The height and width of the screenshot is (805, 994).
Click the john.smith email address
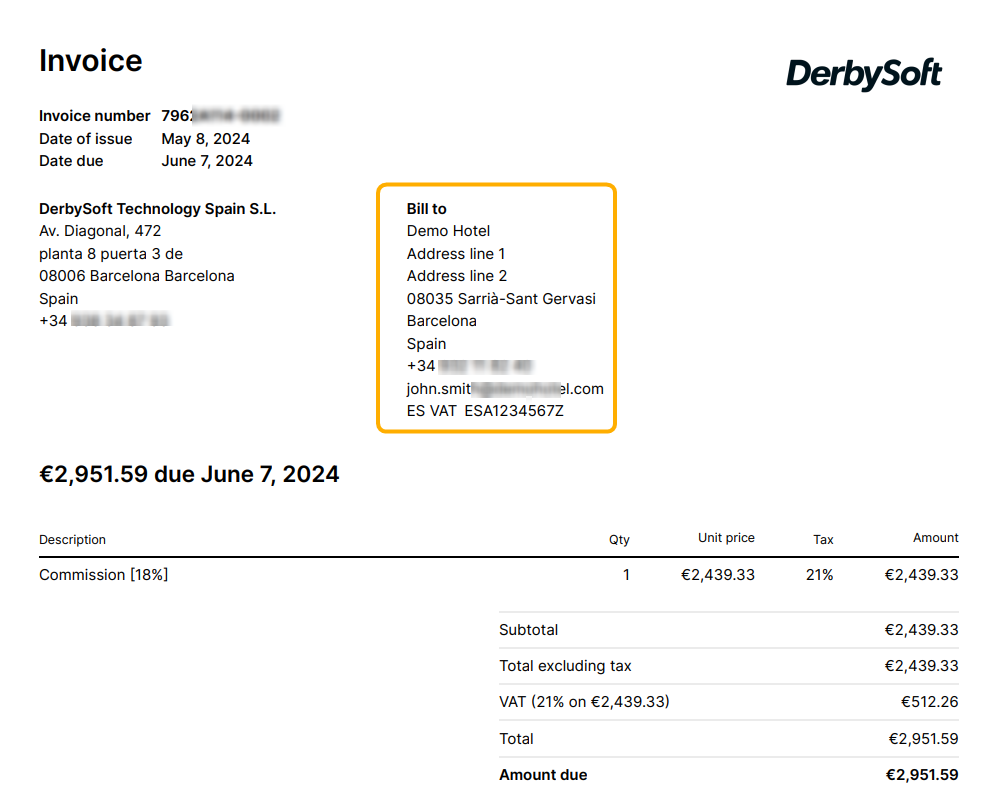505,389
